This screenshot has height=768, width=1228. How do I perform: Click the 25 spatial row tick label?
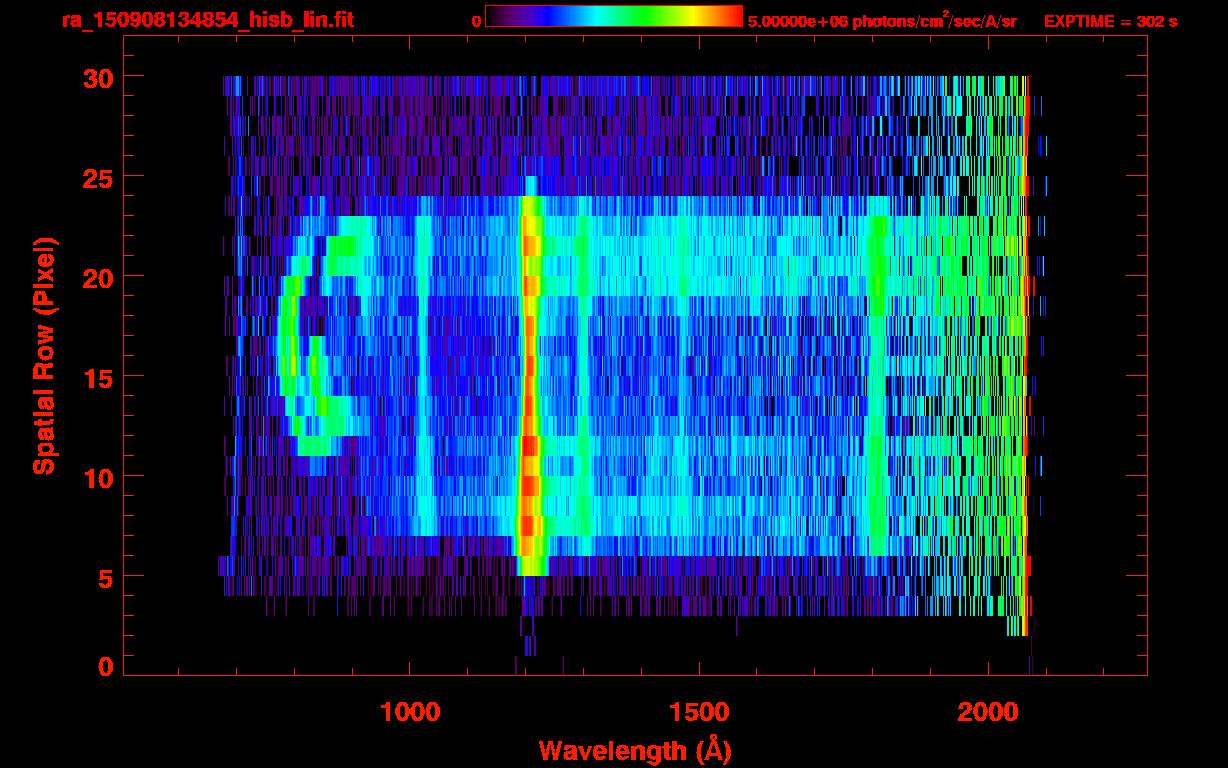pos(99,177)
